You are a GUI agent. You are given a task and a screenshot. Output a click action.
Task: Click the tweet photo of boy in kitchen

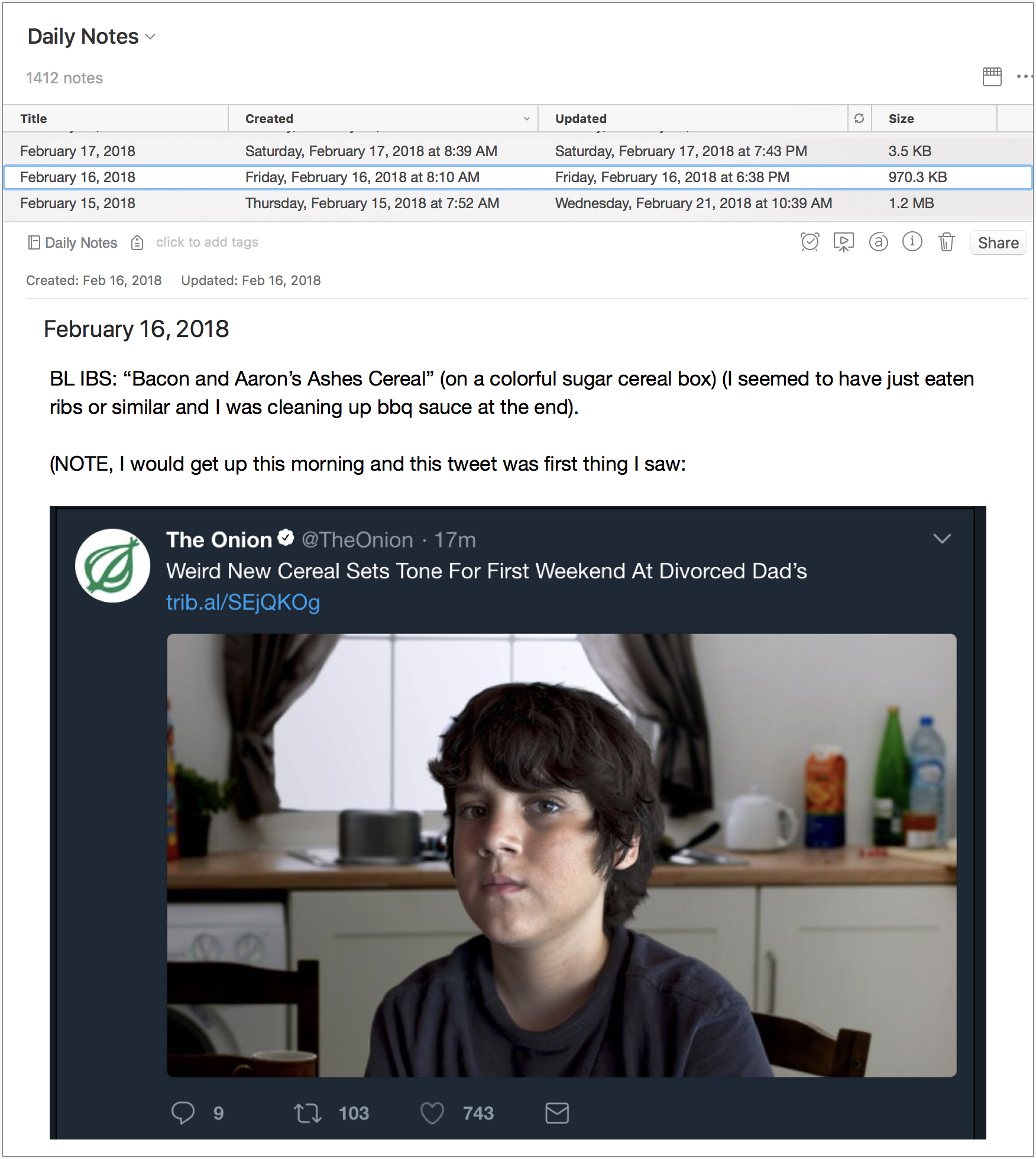(x=561, y=855)
